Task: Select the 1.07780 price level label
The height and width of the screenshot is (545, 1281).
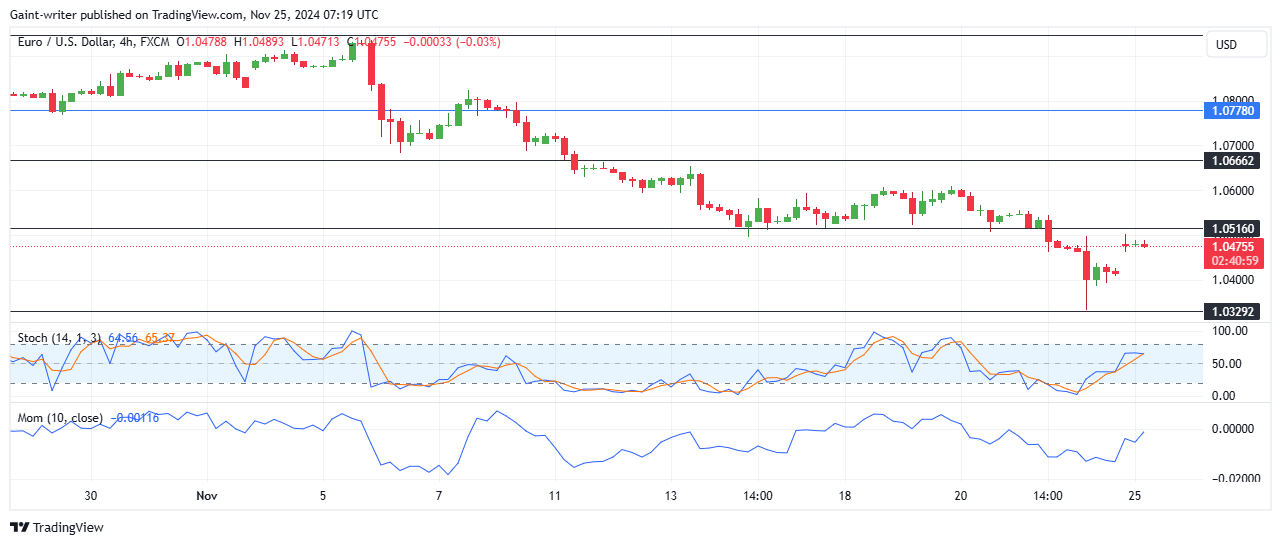Action: pos(1231,111)
